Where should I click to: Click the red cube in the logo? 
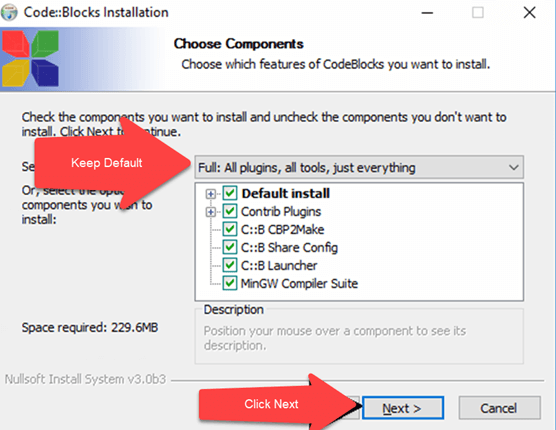pyautogui.click(x=16, y=44)
